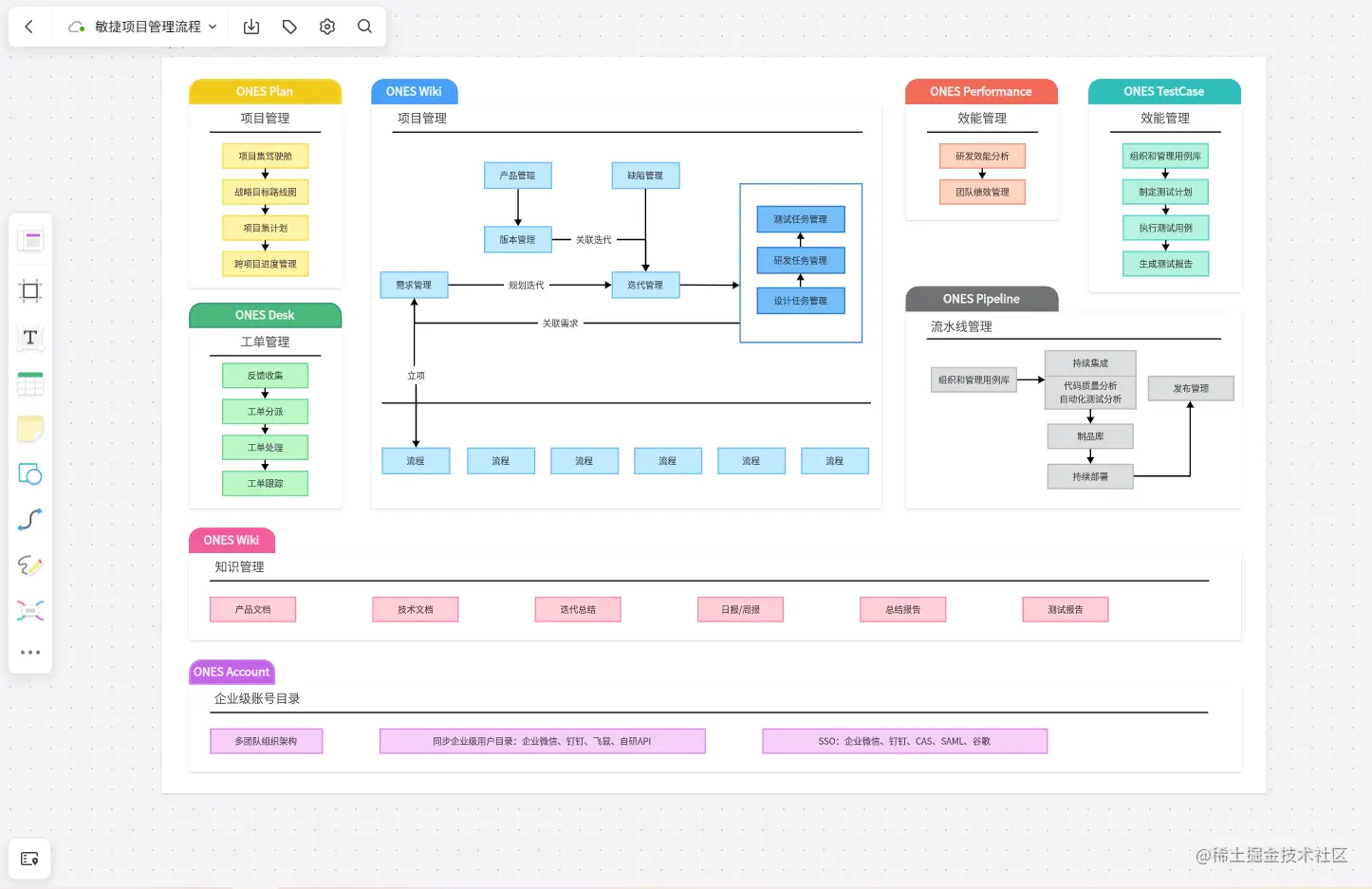Select the pink ONES Wiki header
1372x889 pixels.
click(x=232, y=540)
